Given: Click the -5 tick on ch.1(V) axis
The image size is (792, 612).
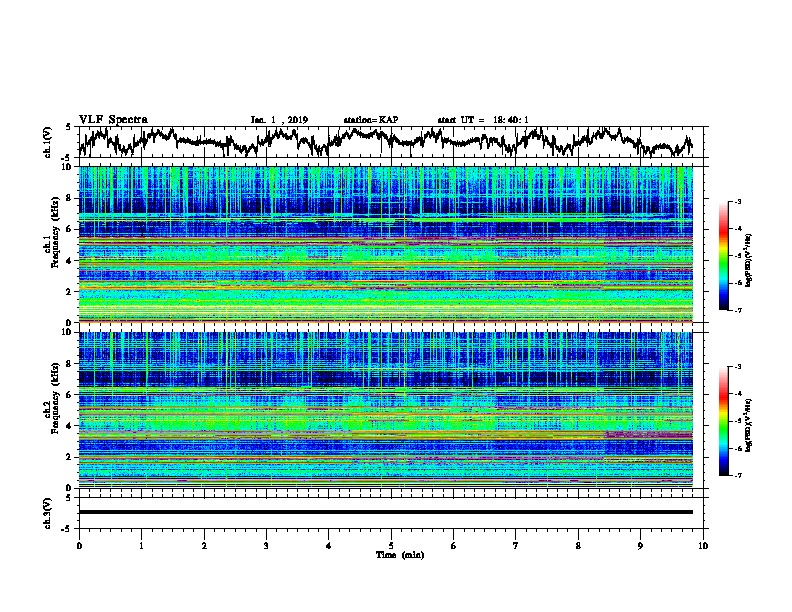Looking at the screenshot, I should pyautogui.click(x=67, y=158).
